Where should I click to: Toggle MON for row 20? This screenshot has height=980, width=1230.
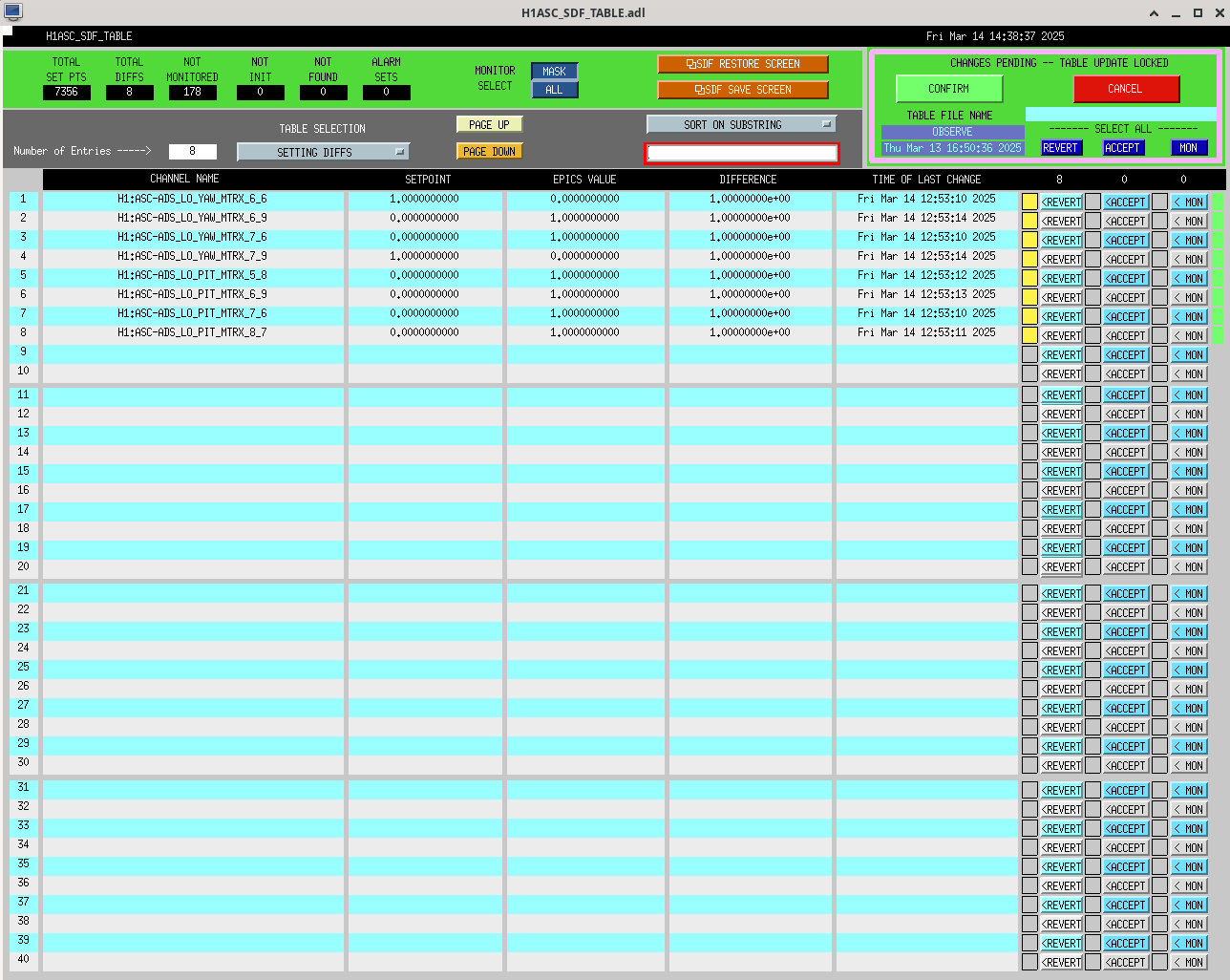click(x=1190, y=567)
